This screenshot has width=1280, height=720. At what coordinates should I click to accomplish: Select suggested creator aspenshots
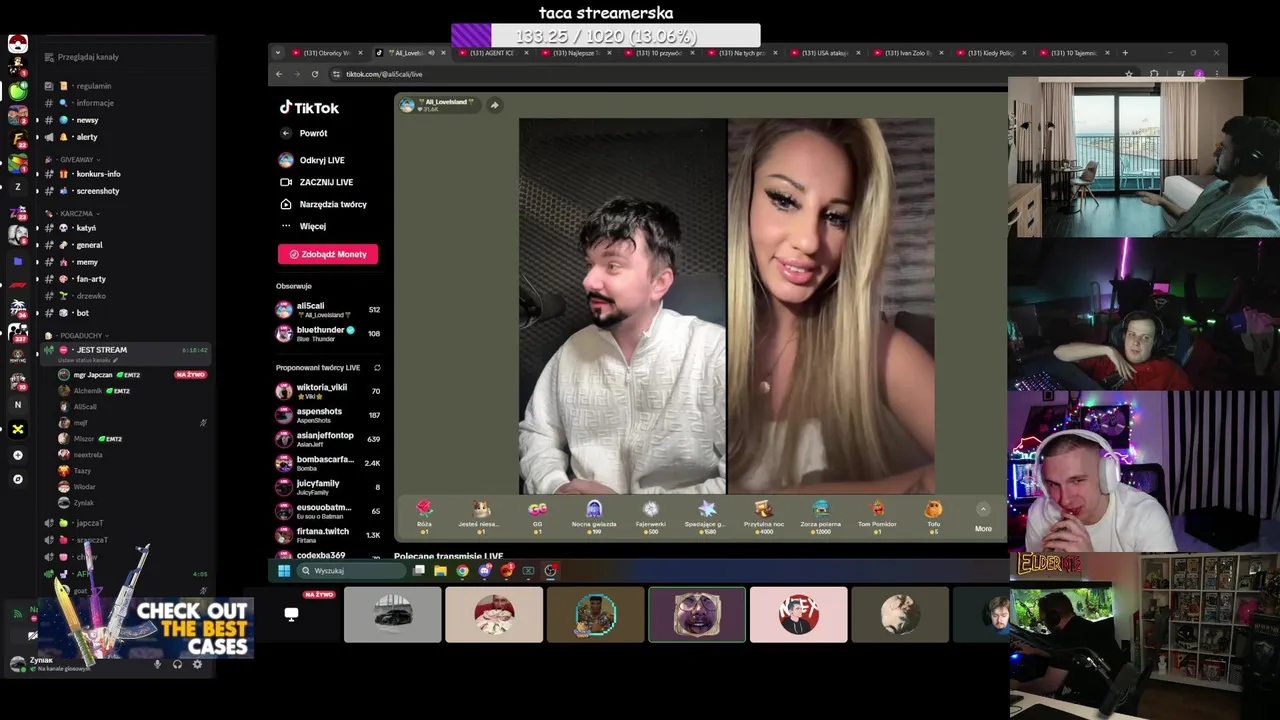(328, 415)
